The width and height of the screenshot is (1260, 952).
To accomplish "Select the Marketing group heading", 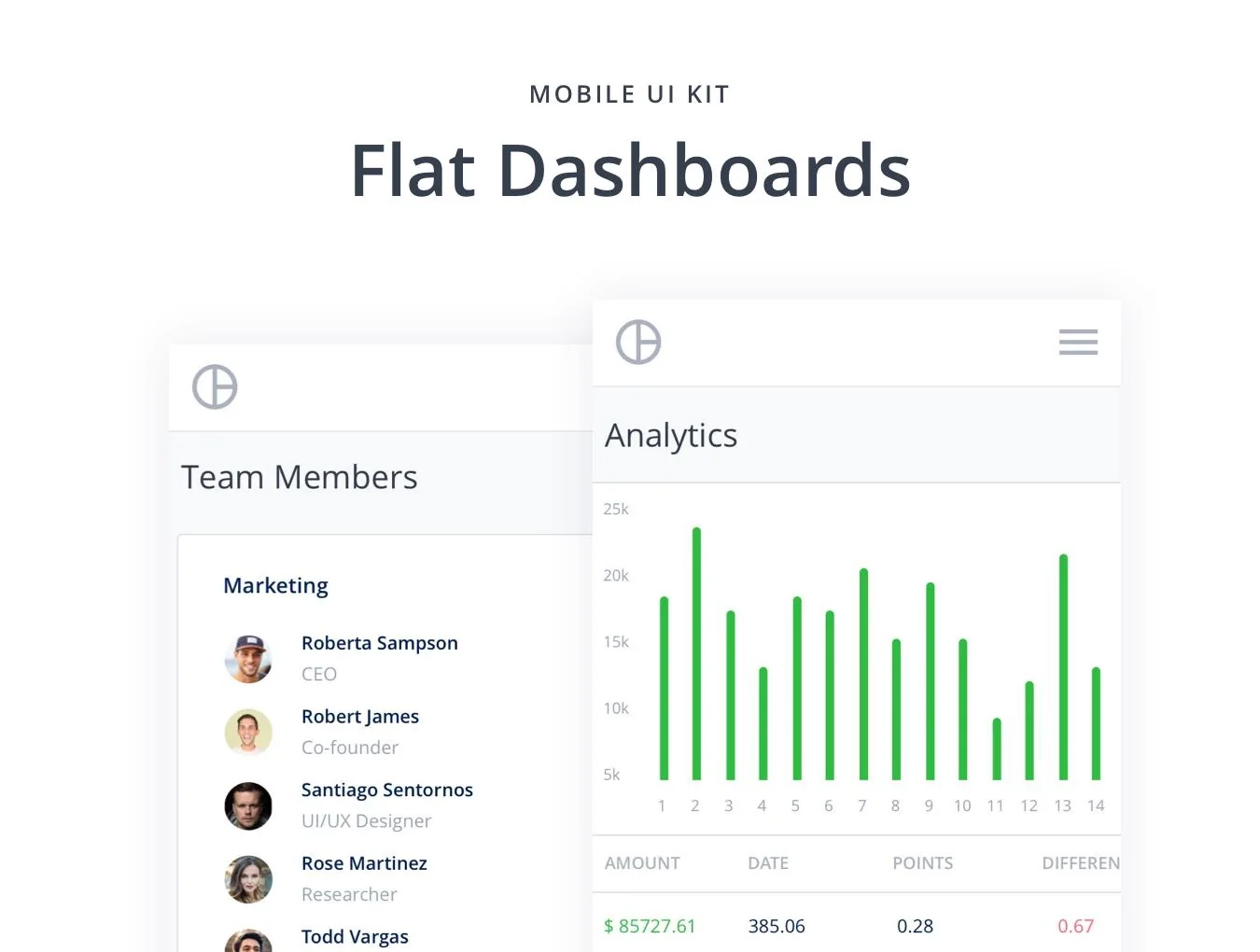I will pyautogui.click(x=276, y=586).
